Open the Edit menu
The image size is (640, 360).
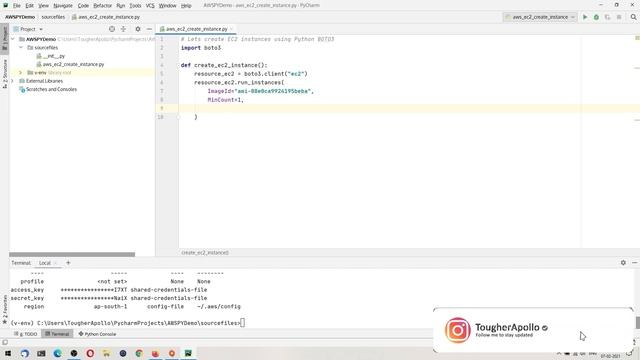click(x=29, y=6)
